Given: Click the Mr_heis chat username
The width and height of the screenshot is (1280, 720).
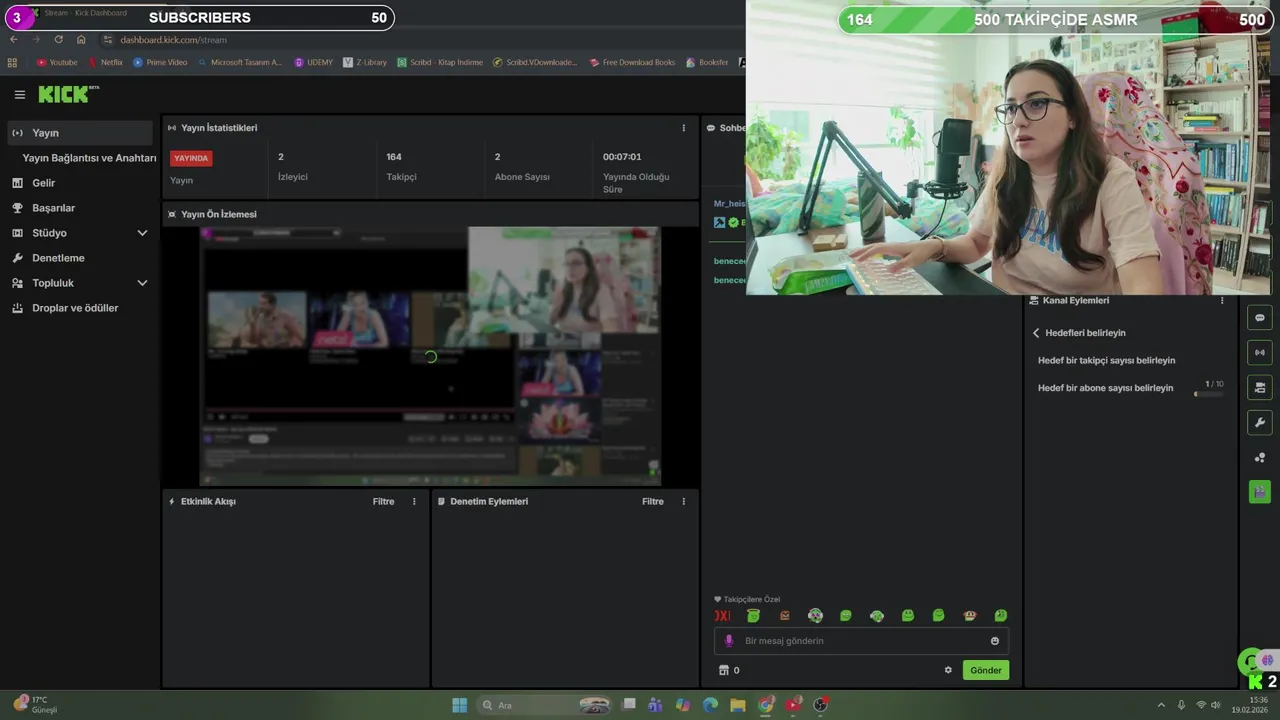Looking at the screenshot, I should pyautogui.click(x=730, y=203).
